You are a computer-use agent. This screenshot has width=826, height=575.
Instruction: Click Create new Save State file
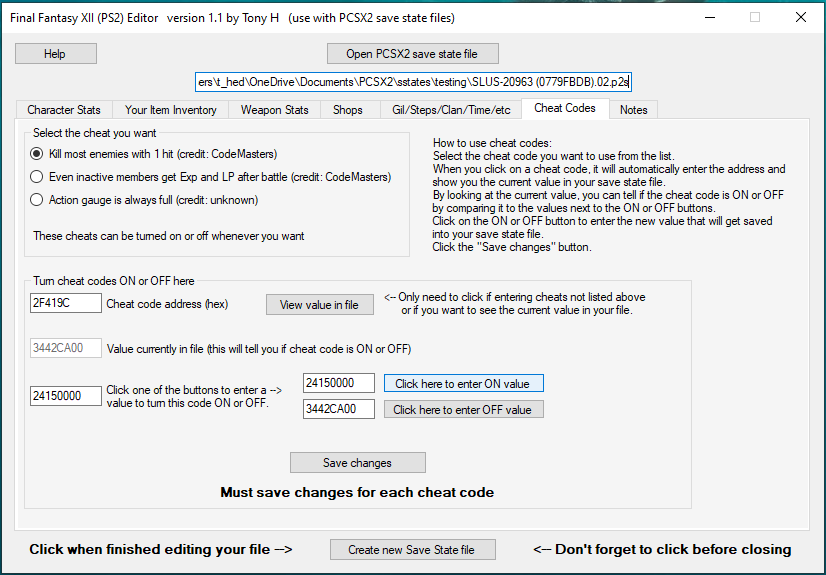coord(413,549)
